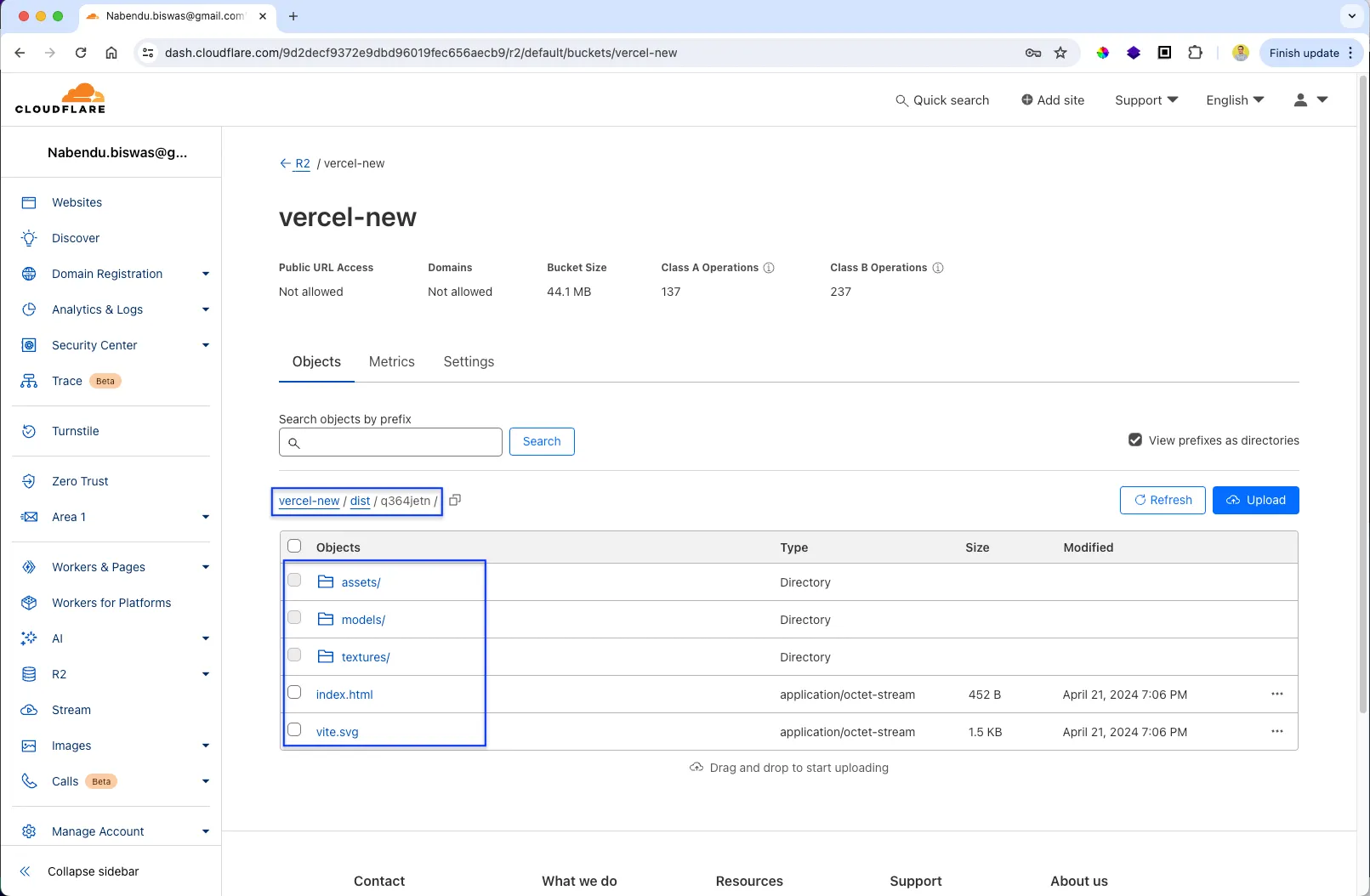Select the Nabendu.biswas browser tab

point(177,16)
